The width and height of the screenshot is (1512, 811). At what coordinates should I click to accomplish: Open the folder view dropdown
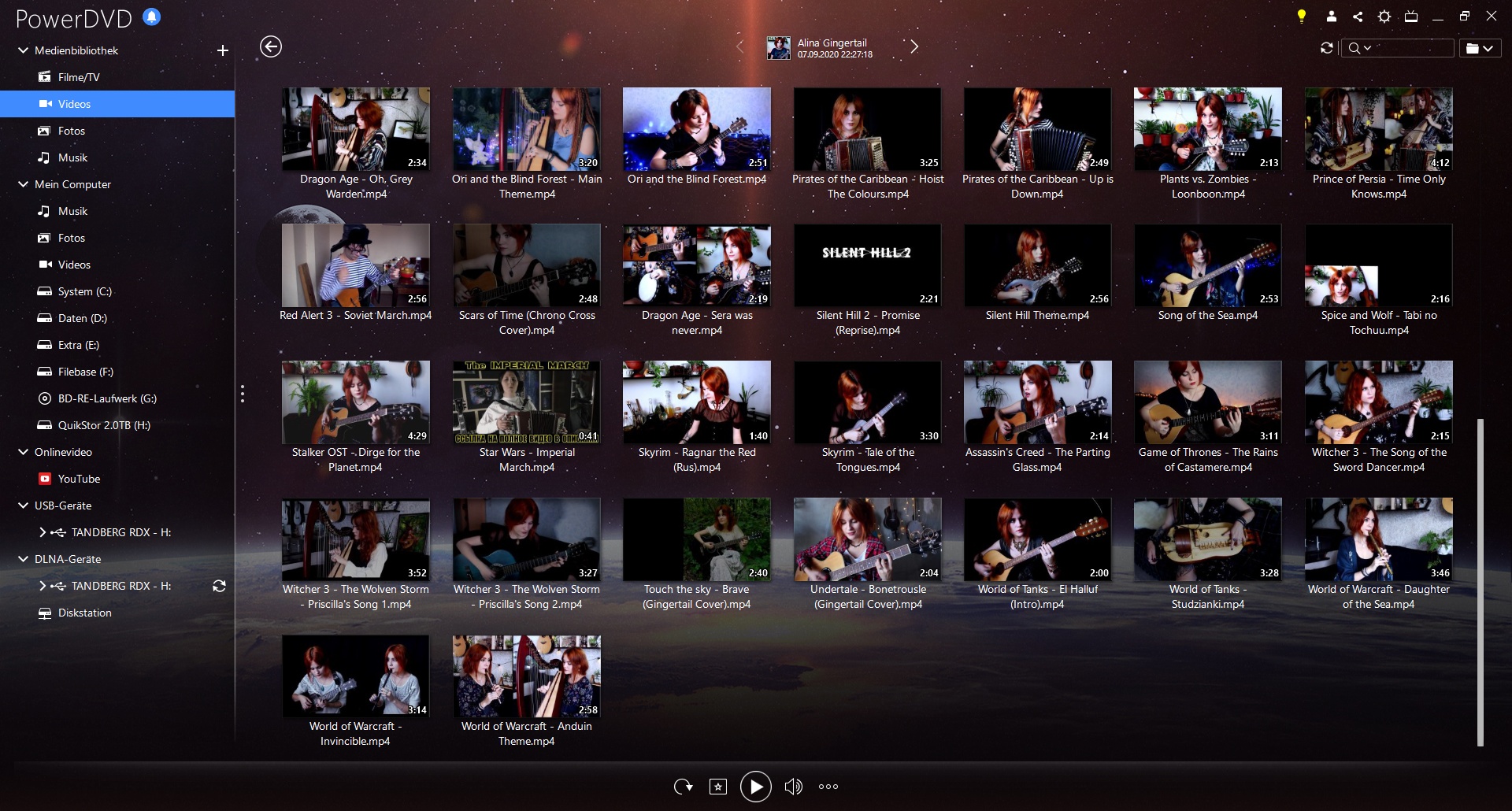click(x=1479, y=48)
